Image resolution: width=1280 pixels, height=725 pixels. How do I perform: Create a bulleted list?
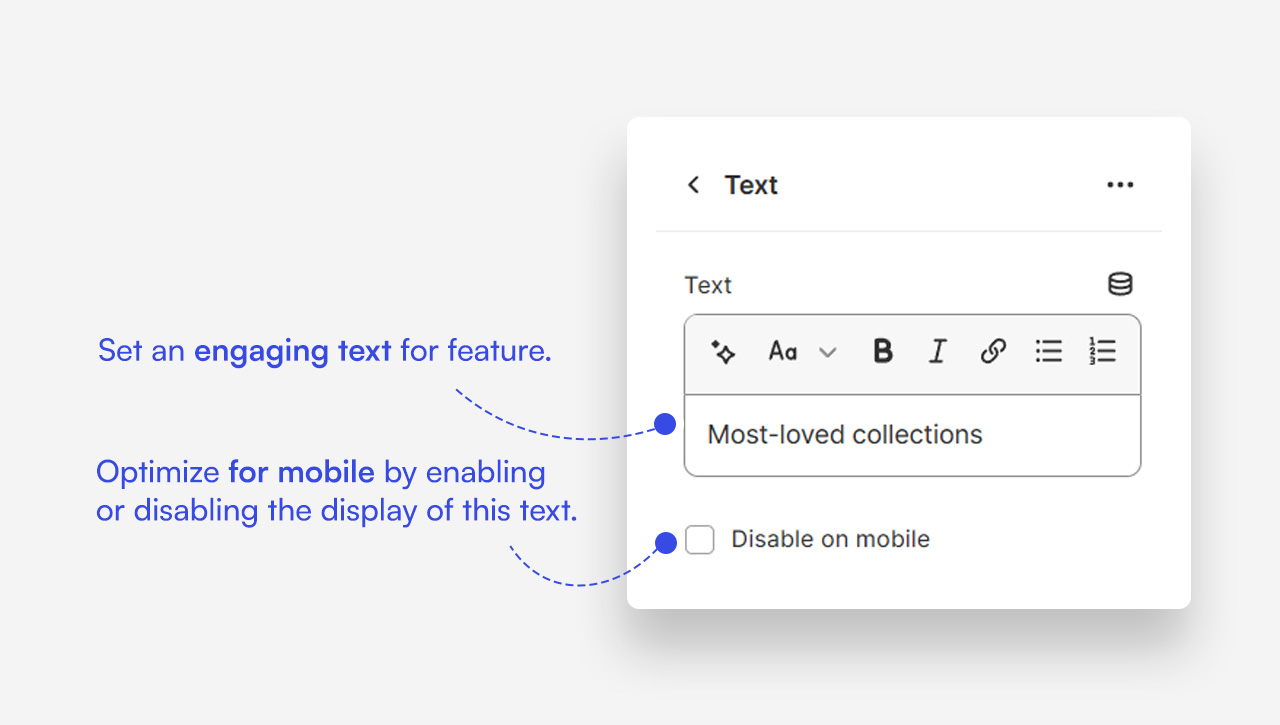(1048, 352)
